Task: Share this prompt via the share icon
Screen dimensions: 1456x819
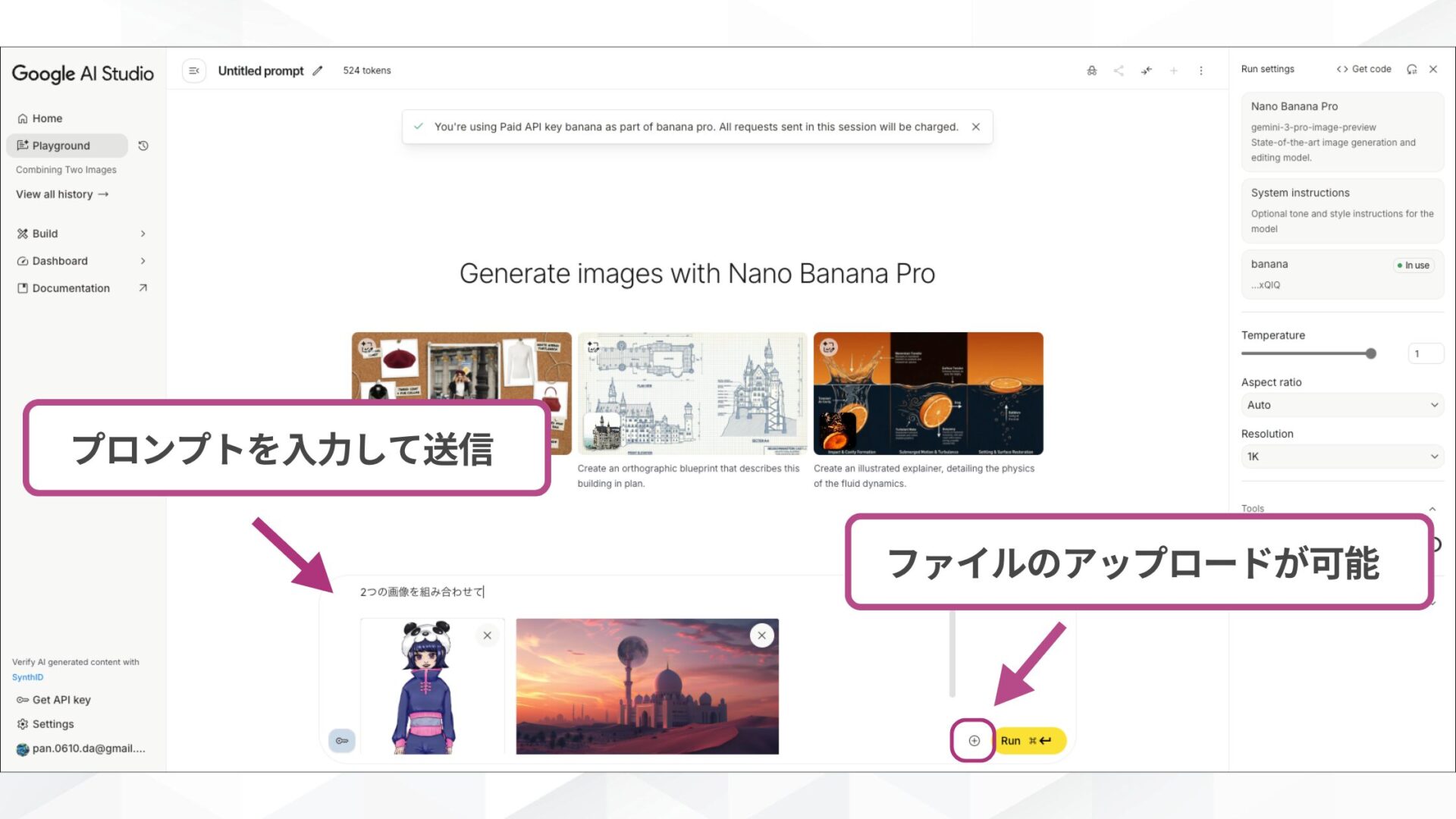Action: pos(1117,70)
